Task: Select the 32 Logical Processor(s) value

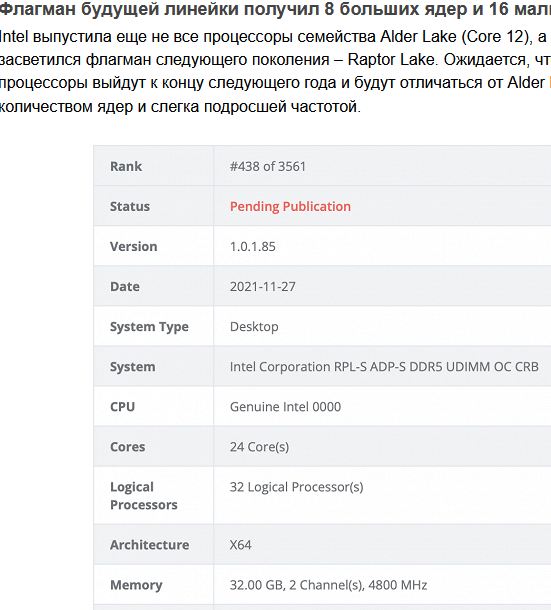Action: 297,487
